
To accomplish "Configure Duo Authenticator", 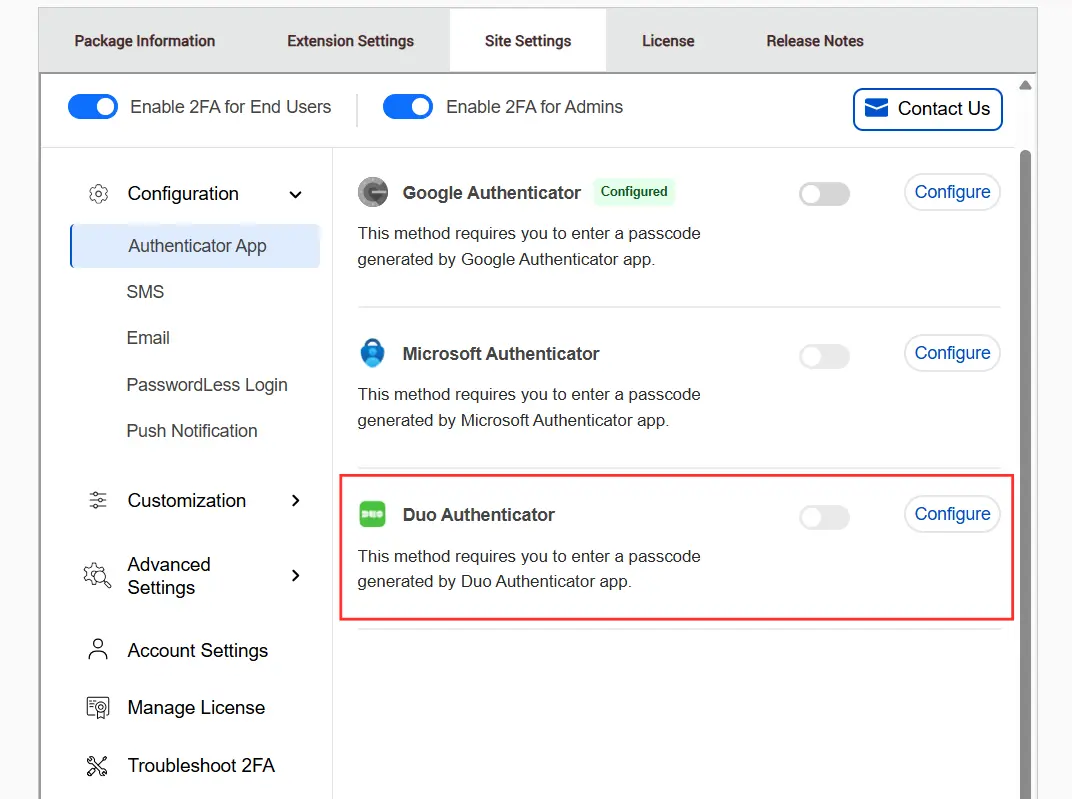I will [x=952, y=514].
